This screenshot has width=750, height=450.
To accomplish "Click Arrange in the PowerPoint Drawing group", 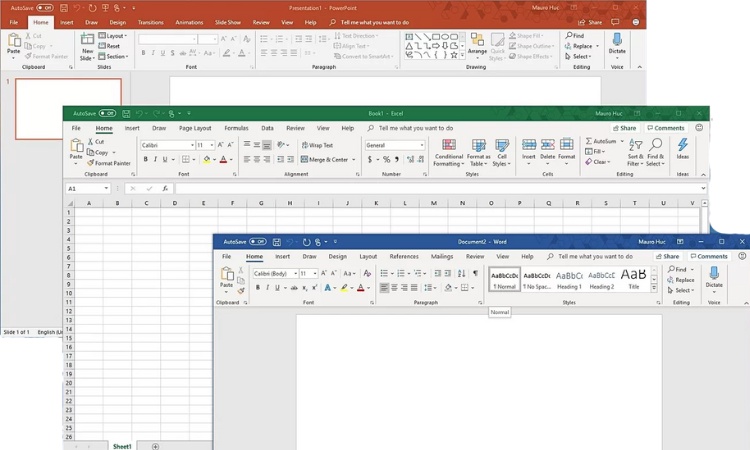I will pos(477,44).
